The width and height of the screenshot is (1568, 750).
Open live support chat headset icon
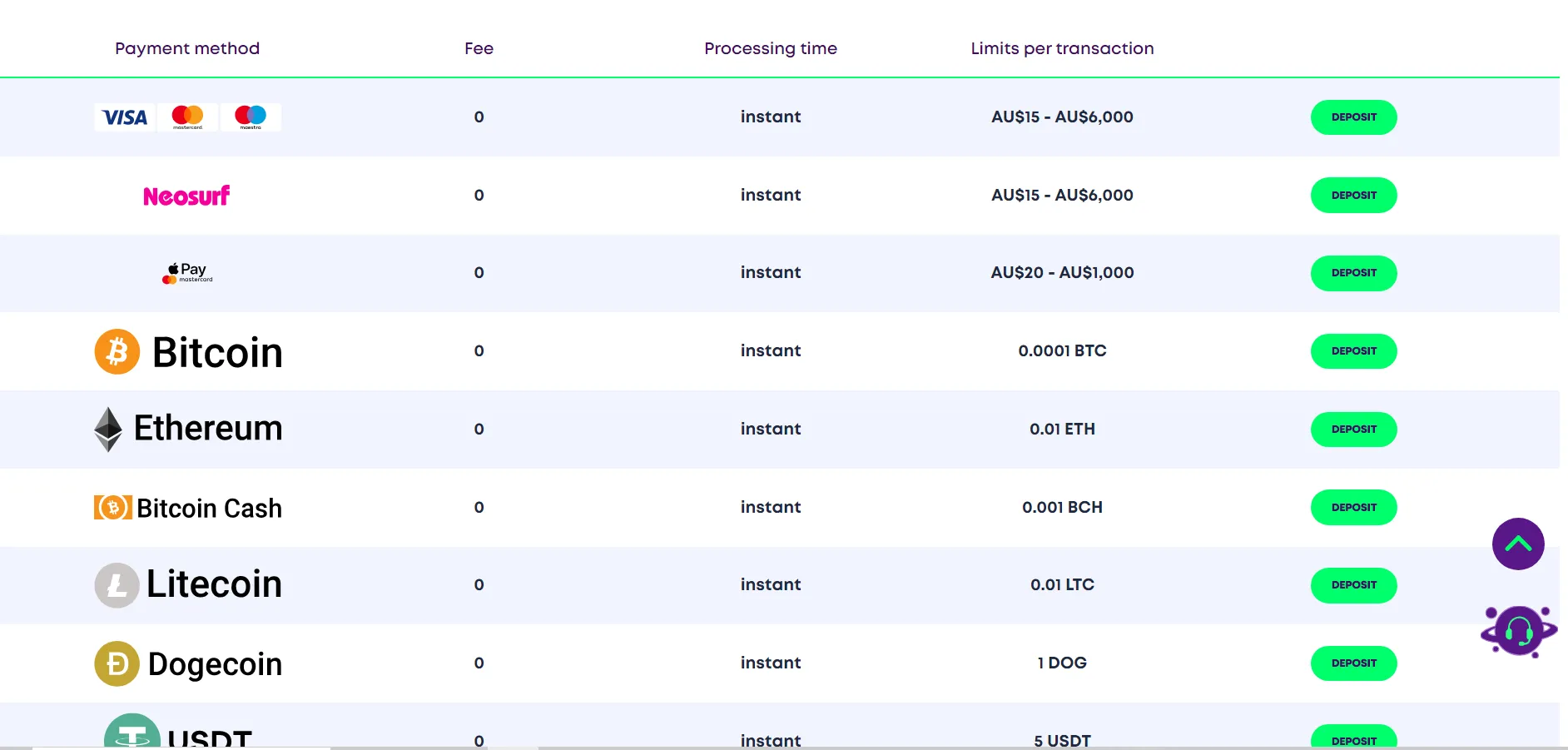tap(1519, 632)
